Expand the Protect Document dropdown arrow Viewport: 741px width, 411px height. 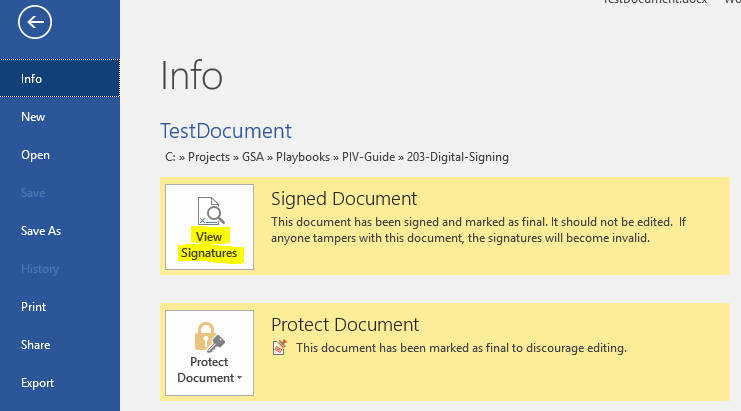[x=240, y=378]
